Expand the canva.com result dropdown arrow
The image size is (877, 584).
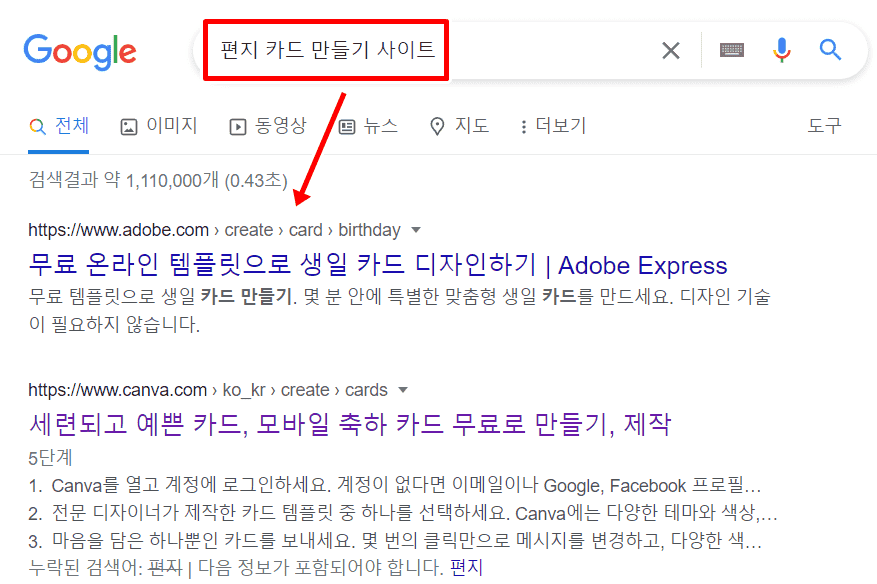point(403,390)
